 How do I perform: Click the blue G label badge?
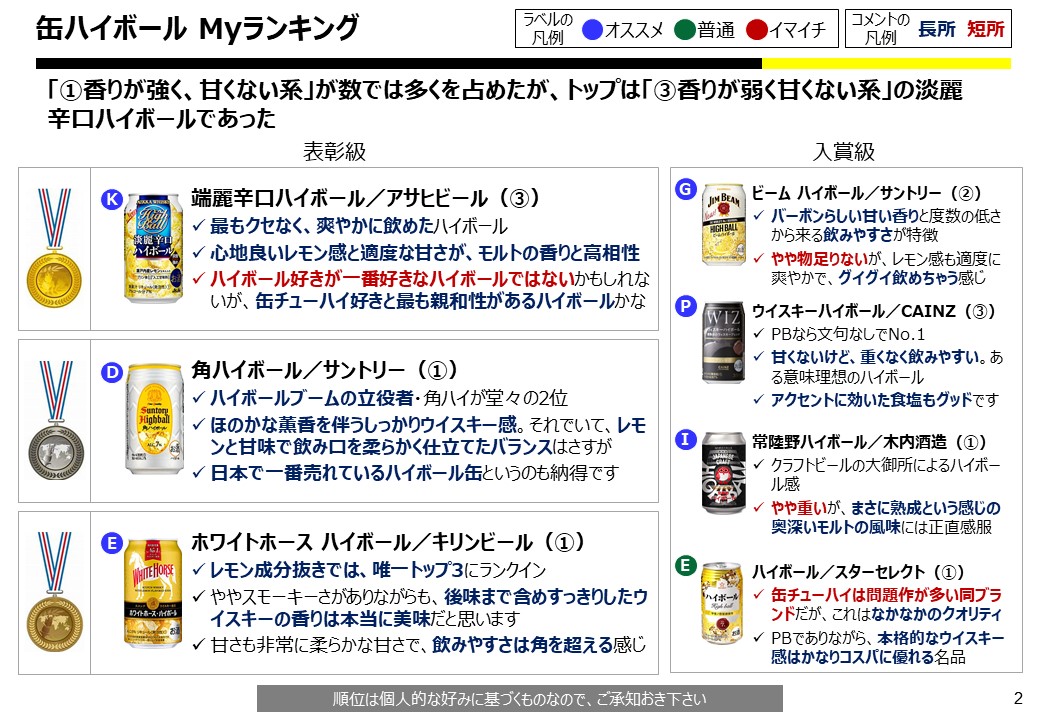pos(685,189)
